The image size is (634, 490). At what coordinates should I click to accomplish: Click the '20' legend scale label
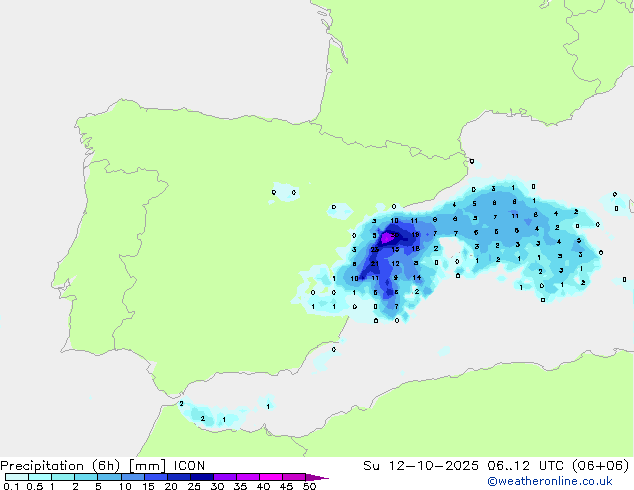coord(171,486)
